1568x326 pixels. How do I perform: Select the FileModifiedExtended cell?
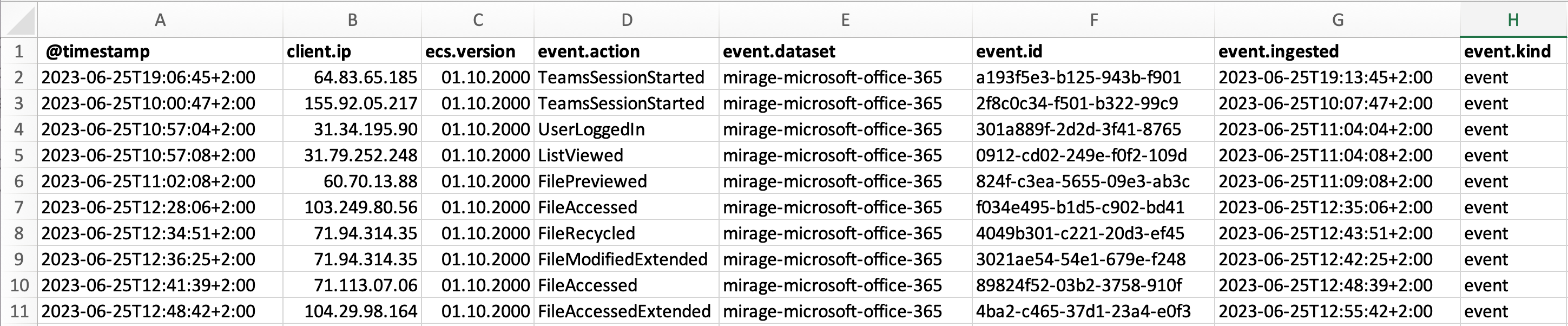point(627,259)
